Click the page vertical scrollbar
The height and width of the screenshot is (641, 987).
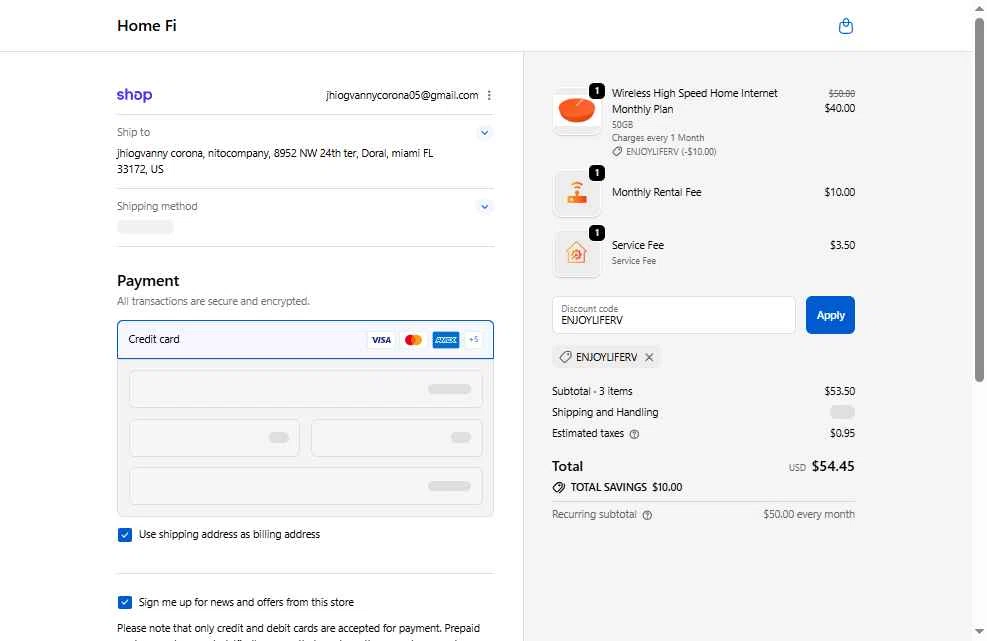click(x=979, y=200)
